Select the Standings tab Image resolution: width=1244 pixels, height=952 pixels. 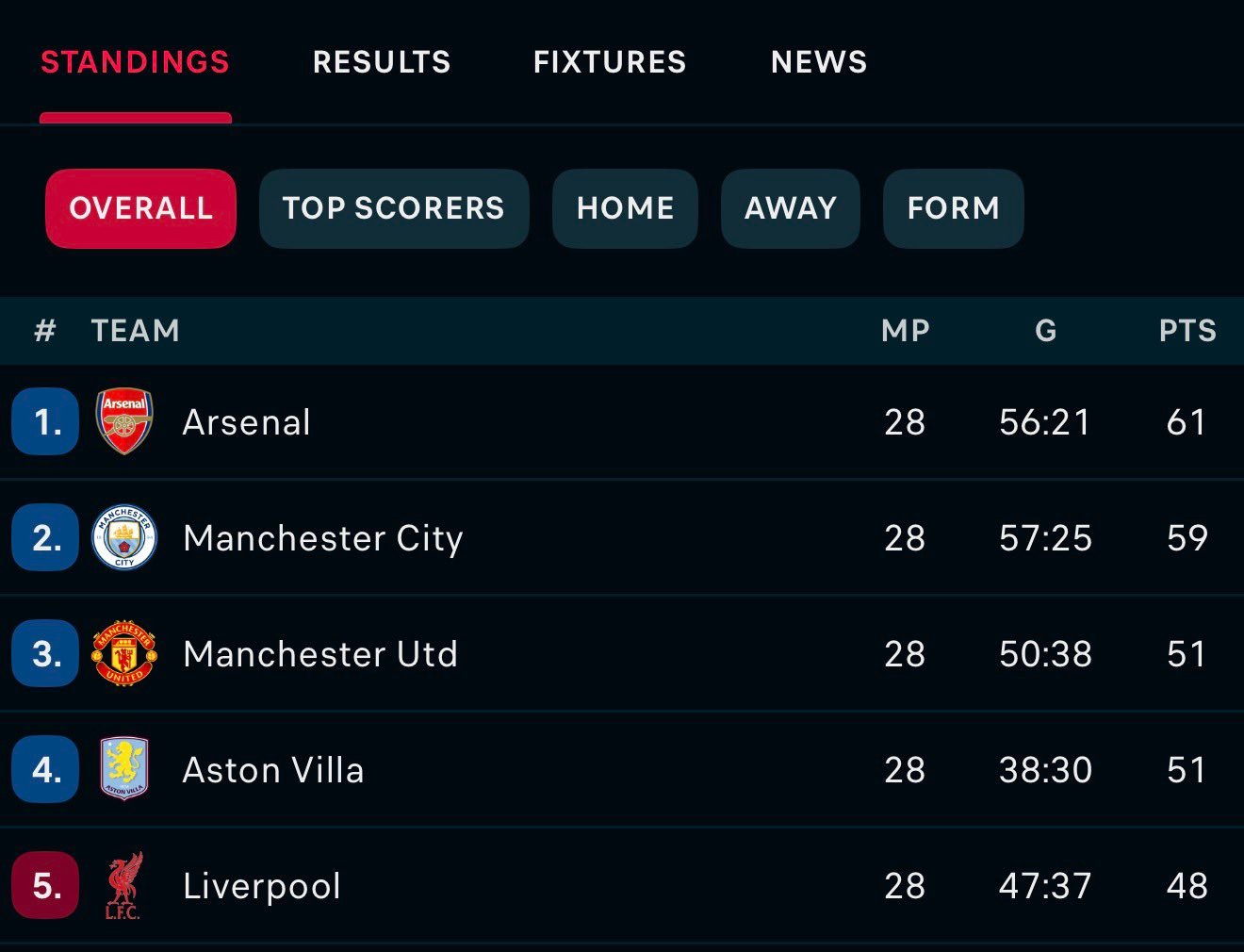click(135, 62)
